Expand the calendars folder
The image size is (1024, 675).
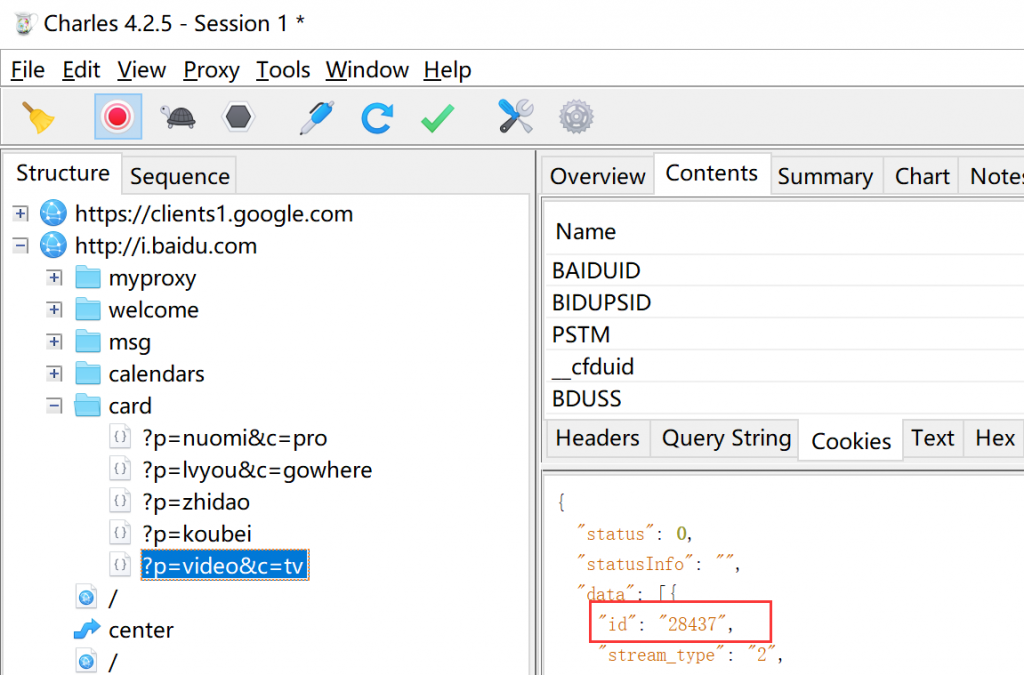coord(55,373)
